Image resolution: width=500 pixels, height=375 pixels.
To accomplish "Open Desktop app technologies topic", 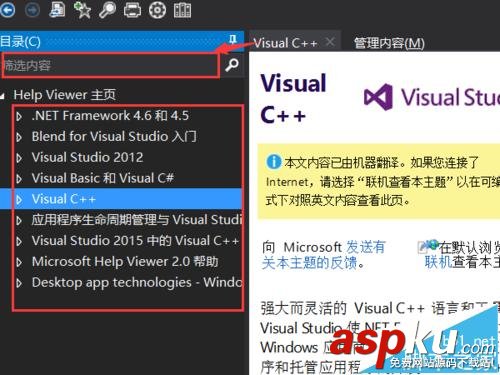I will (137, 282).
